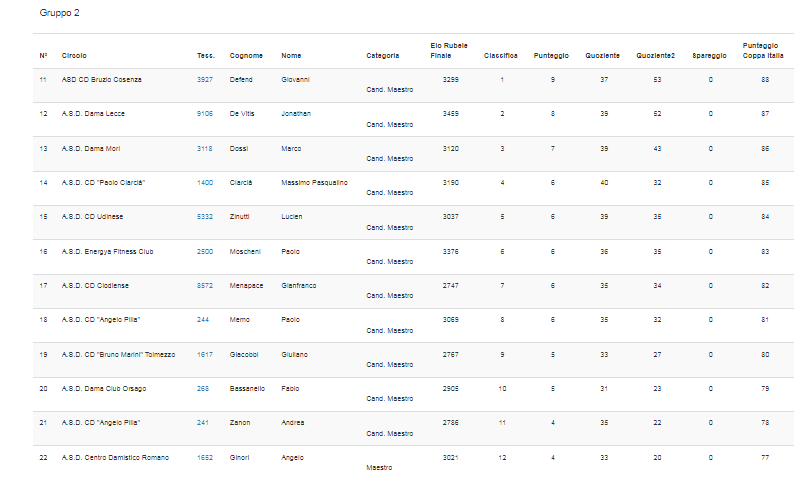Open tessera link 241 for Zanon

click(x=203, y=423)
